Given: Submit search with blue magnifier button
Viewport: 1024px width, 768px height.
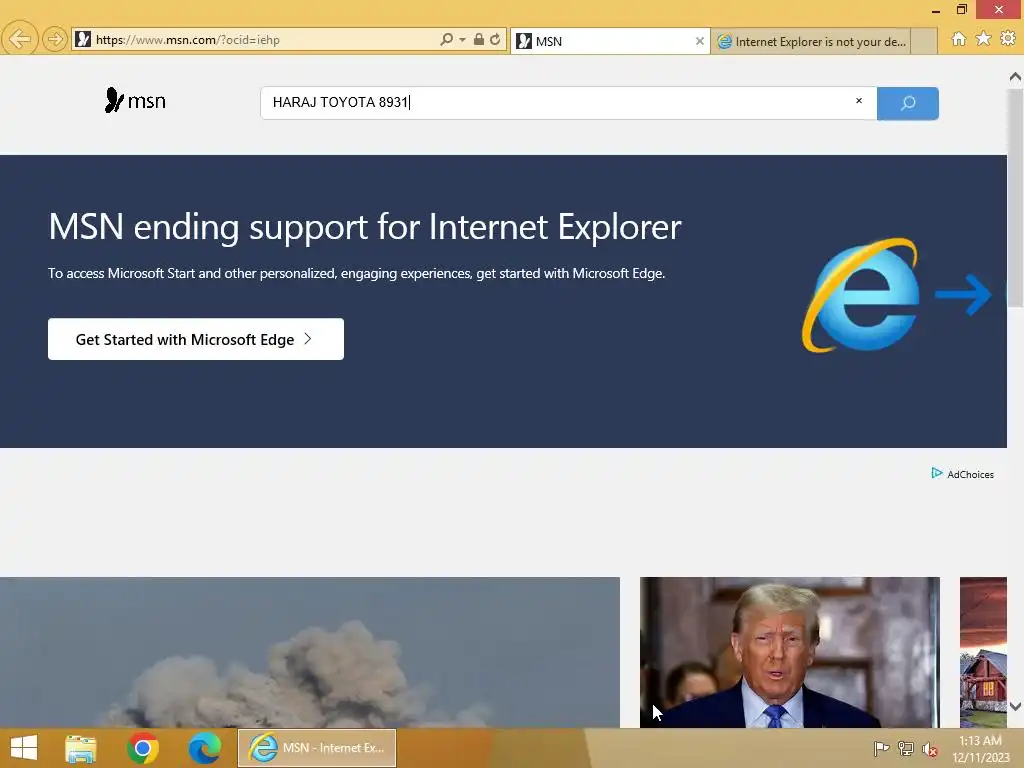Looking at the screenshot, I should [908, 103].
